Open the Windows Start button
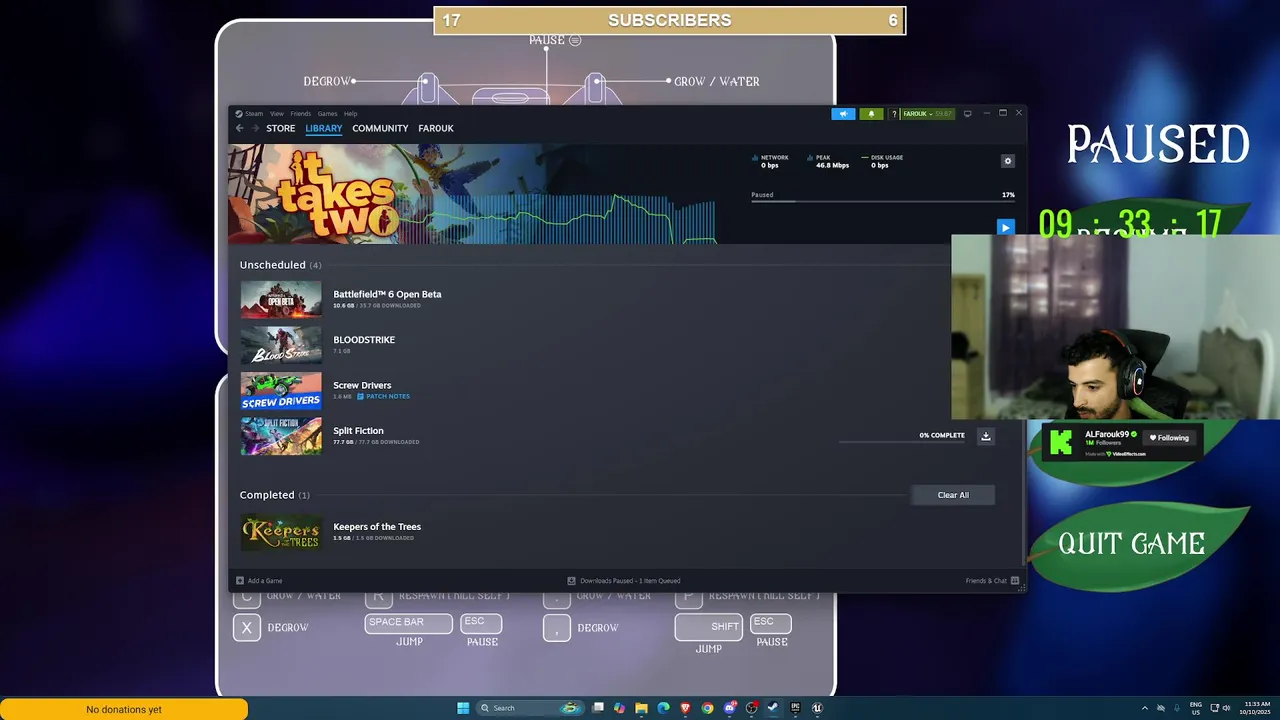 (463, 708)
